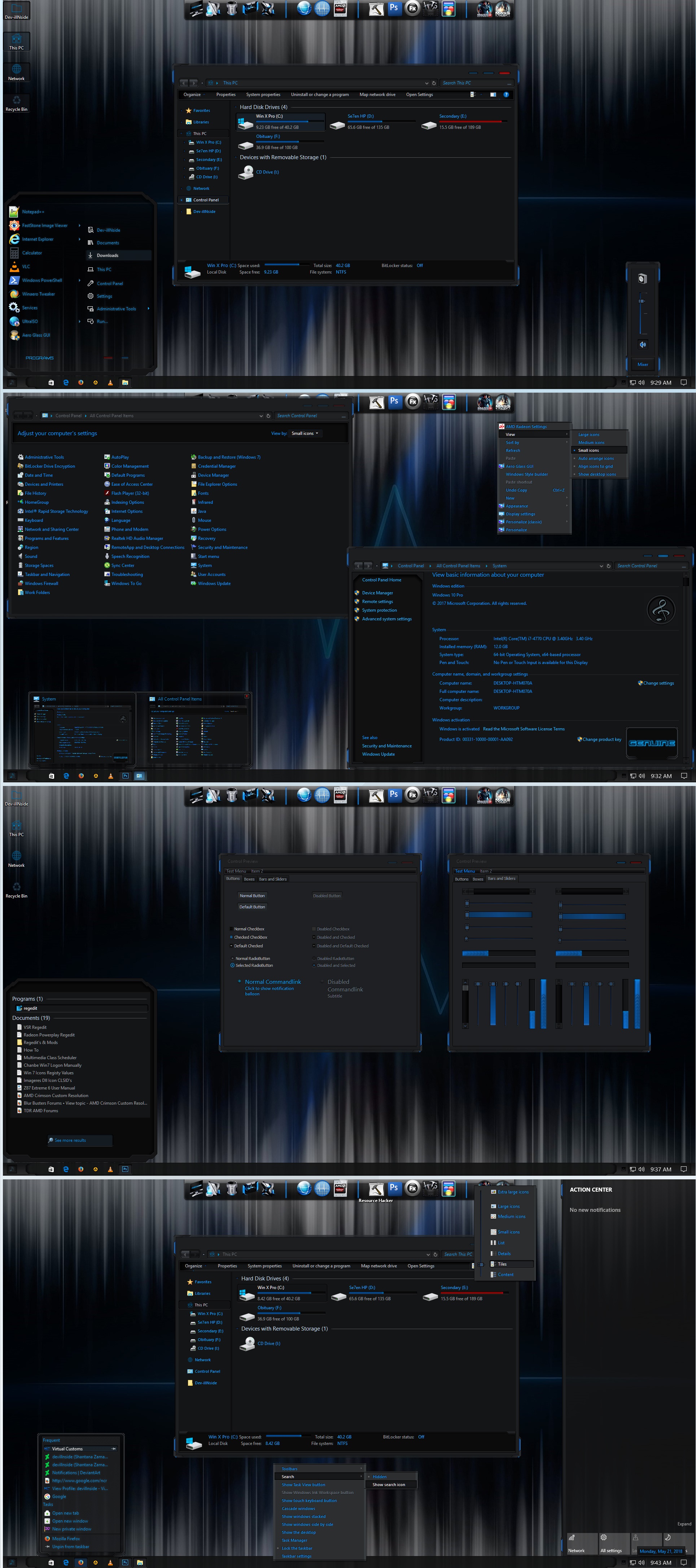This screenshot has width=696, height=1568.
Task: Pick Tiles in the Explorer view list
Action: 511,1264
